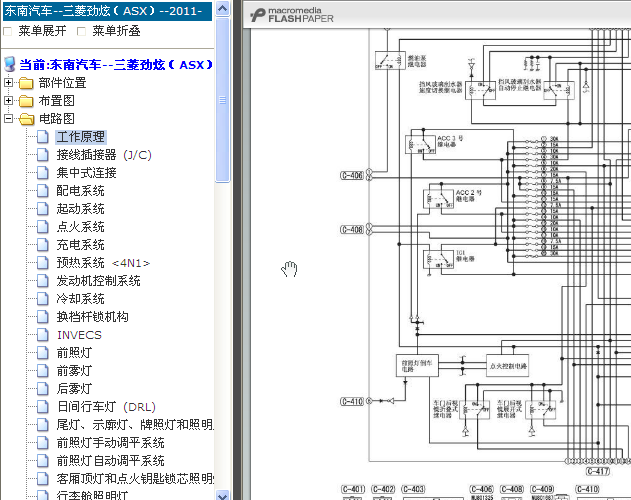Open the INVECS entry
Viewport: 631px width, 500px height.
79,335
